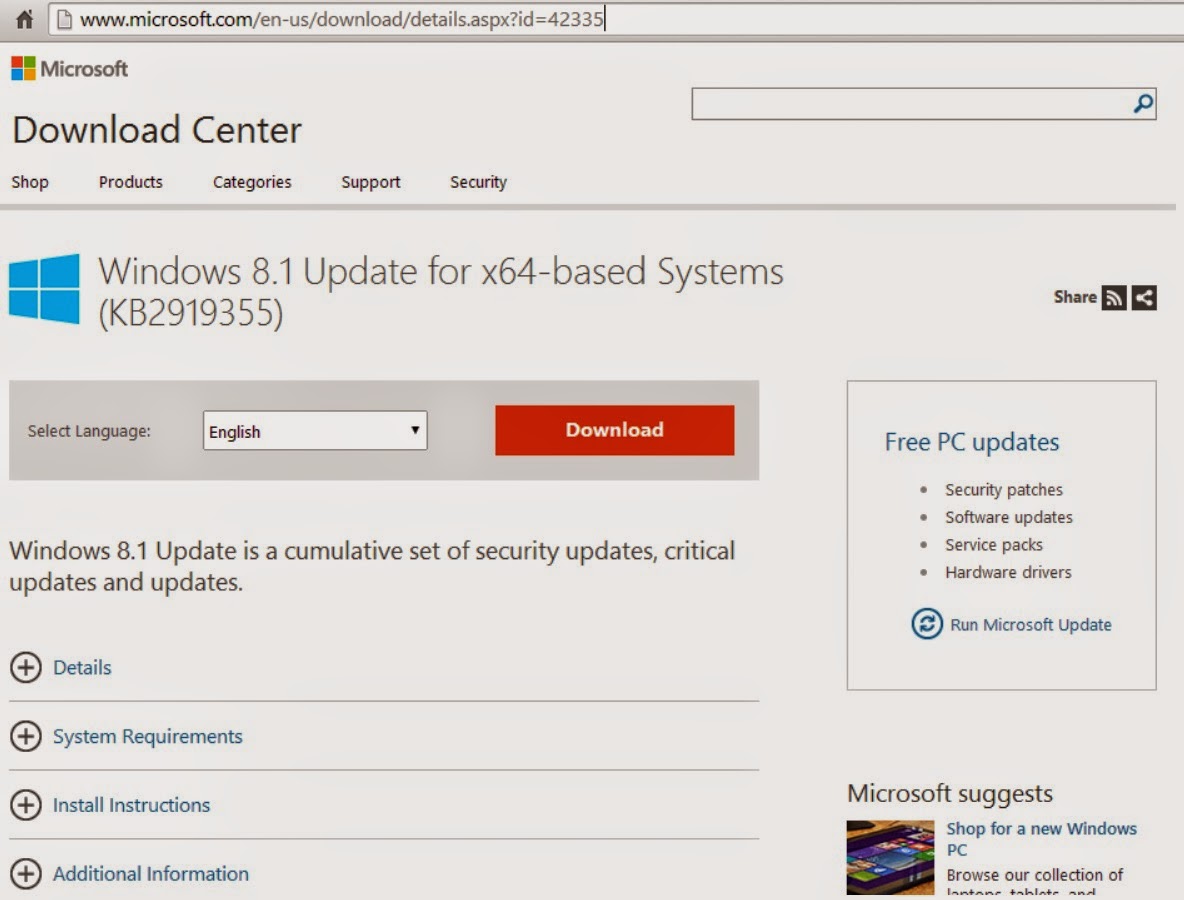Click the Download Center heading
The image size is (1184, 900).
(x=157, y=130)
